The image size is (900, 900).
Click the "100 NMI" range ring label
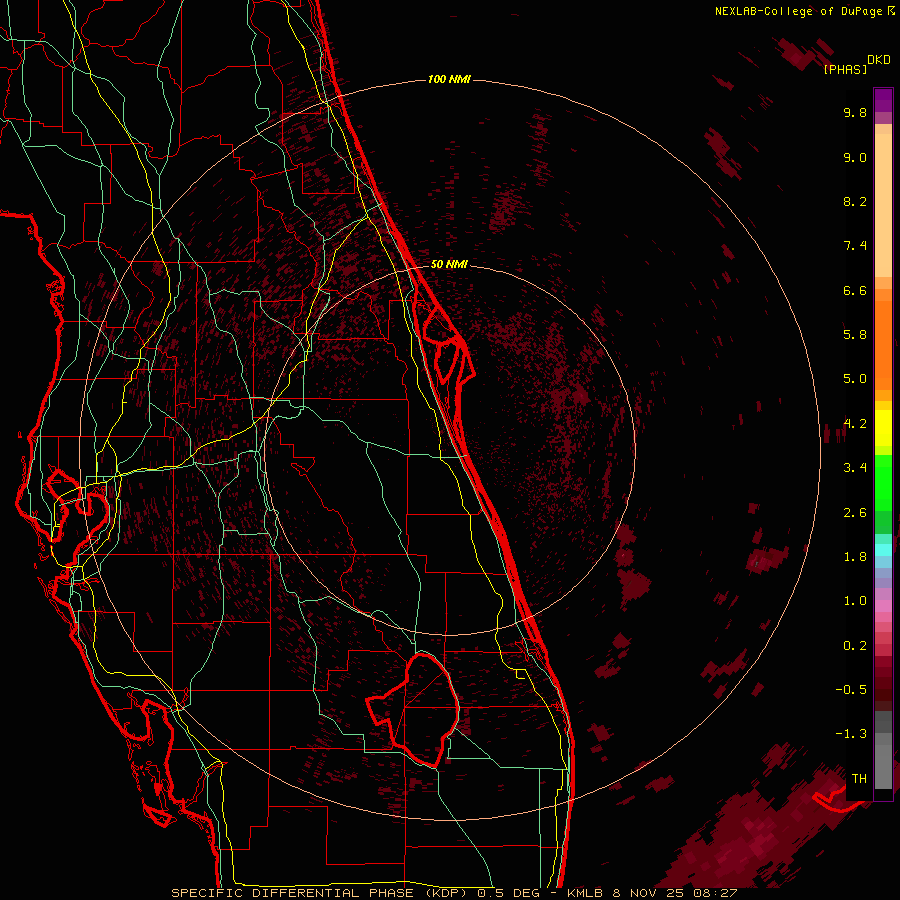(449, 79)
